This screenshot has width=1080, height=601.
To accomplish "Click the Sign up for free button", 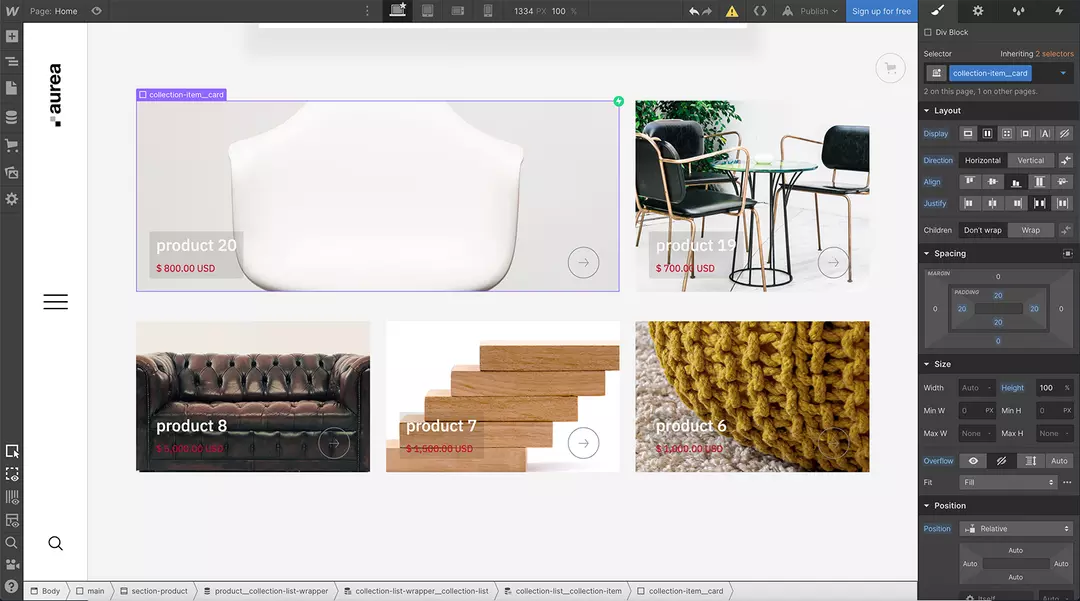I will [x=881, y=11].
